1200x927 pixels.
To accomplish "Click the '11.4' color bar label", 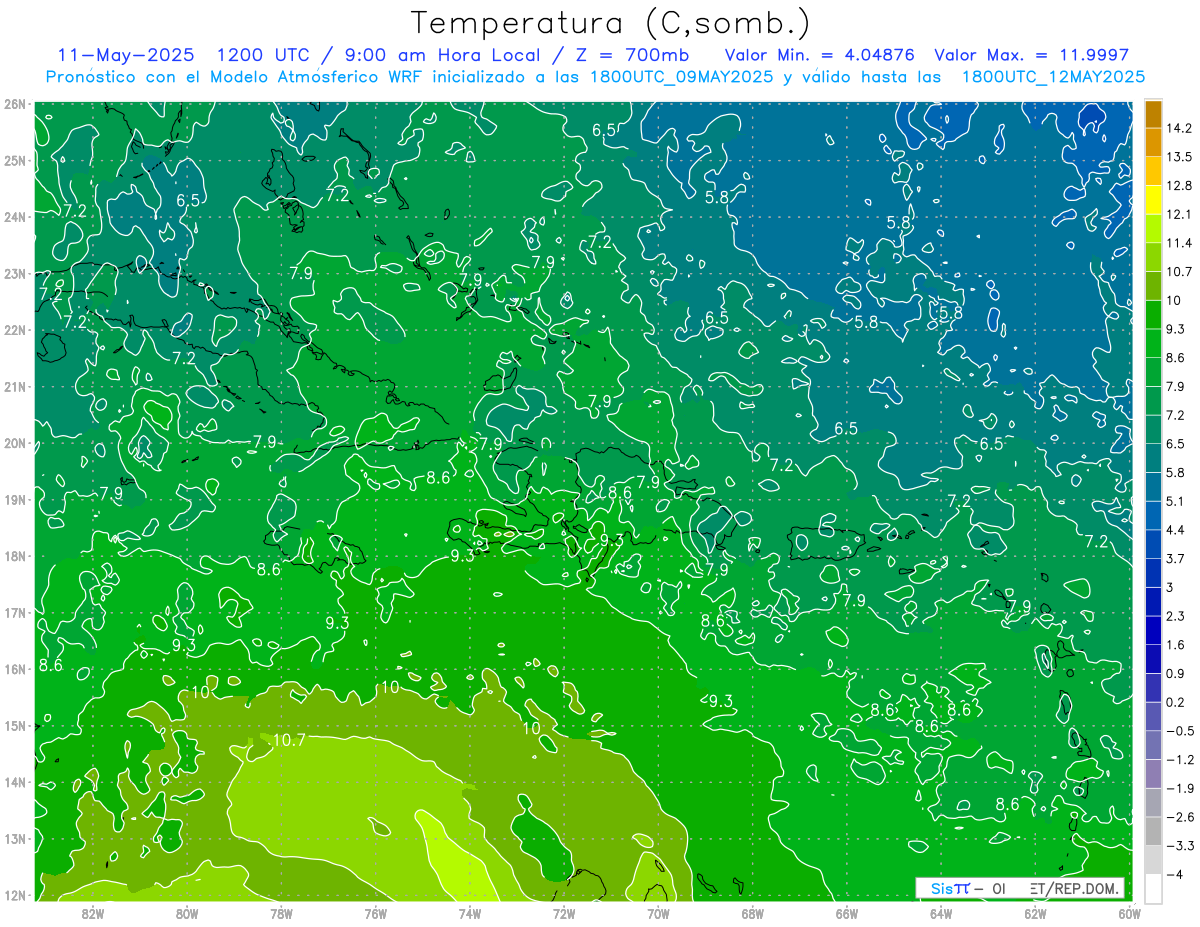I will [x=1180, y=243].
